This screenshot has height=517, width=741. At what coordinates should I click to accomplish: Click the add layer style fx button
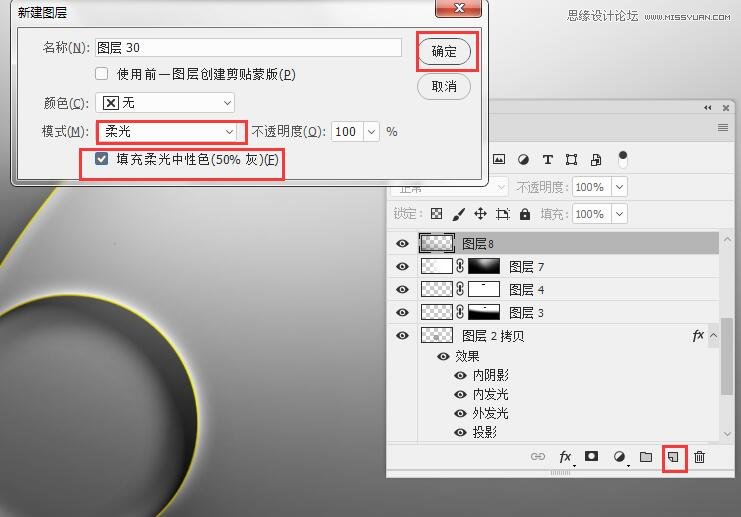[565, 457]
